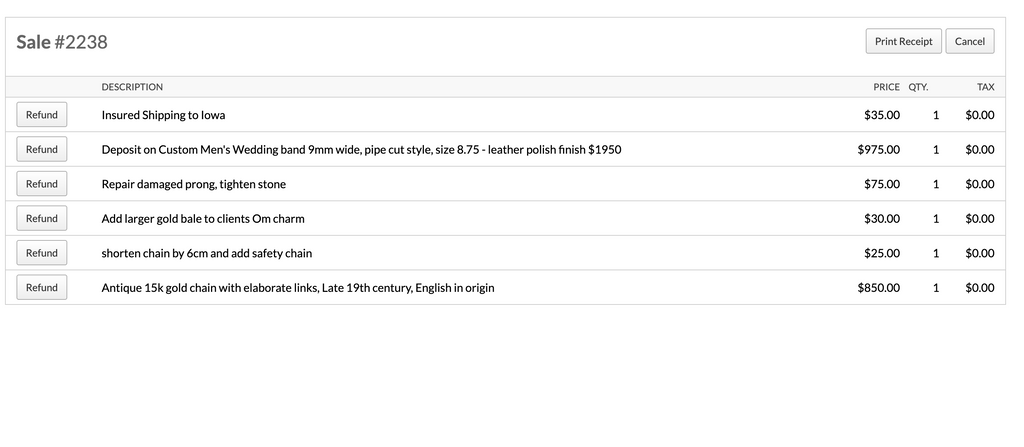Click the Om charm bale description
The height and width of the screenshot is (447, 1024).
coord(203,219)
